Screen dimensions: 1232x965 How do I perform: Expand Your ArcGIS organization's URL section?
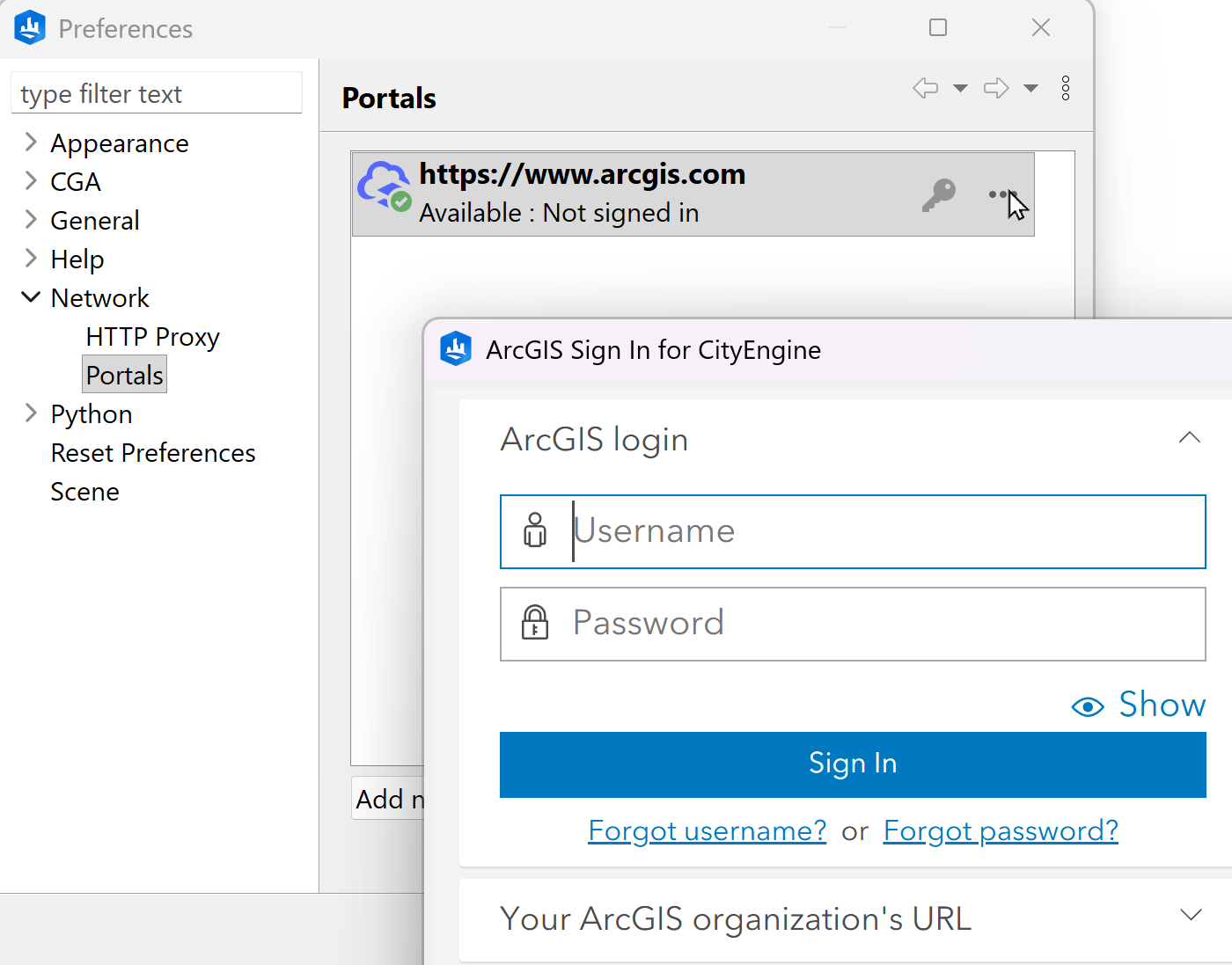[1191, 916]
